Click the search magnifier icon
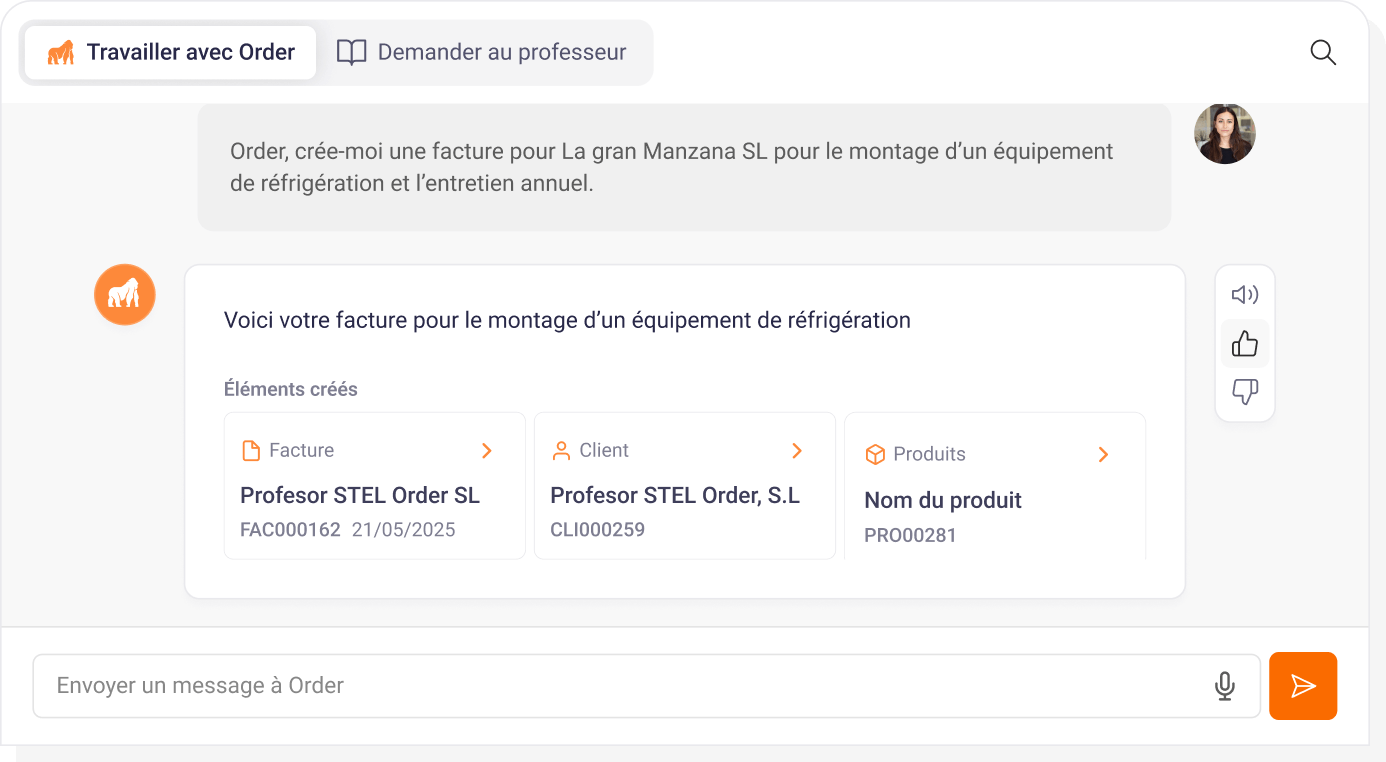 point(1323,53)
